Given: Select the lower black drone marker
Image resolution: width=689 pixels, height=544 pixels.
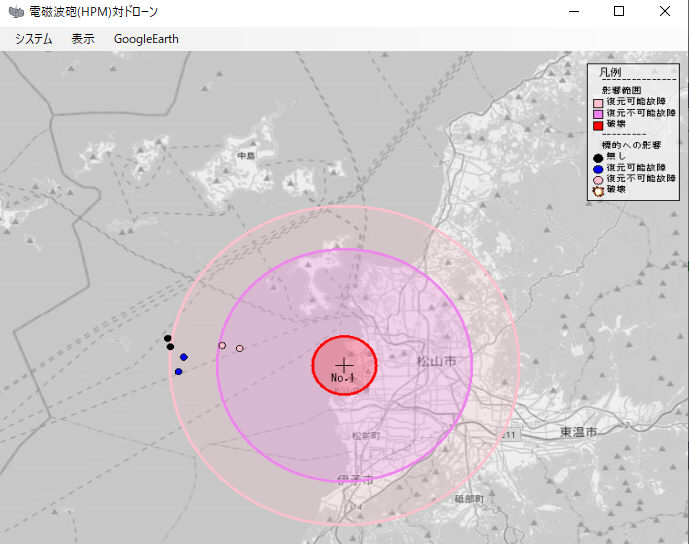Looking at the screenshot, I should (171, 347).
